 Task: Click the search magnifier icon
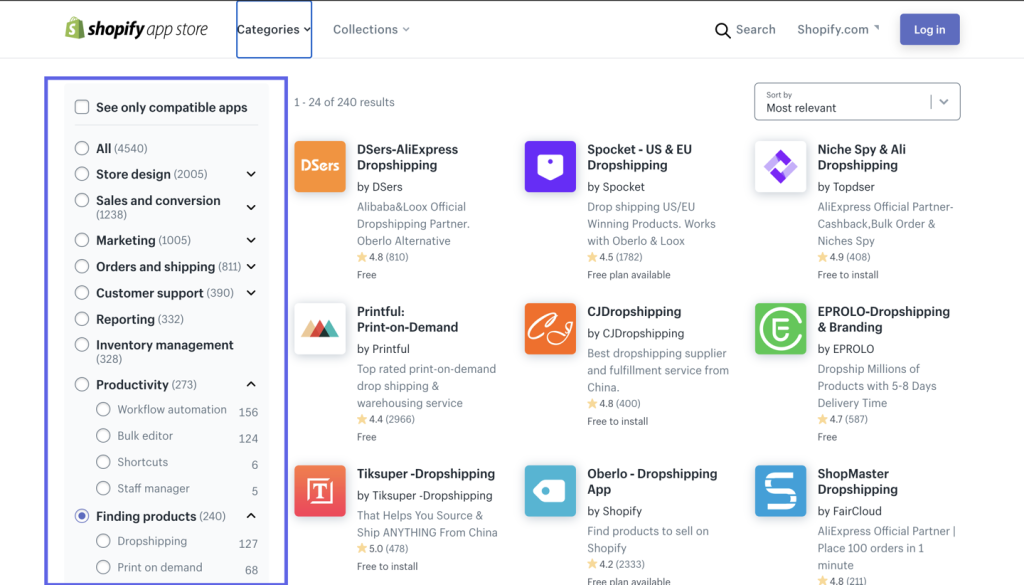(x=722, y=30)
